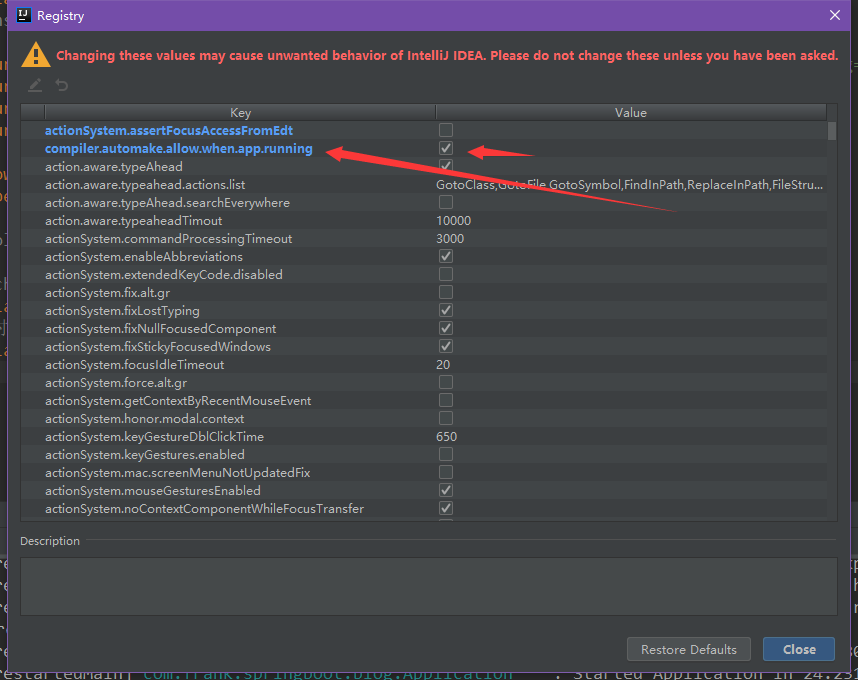The height and width of the screenshot is (680, 858).
Task: Close the Registry dialog with the X
Action: (x=834, y=15)
